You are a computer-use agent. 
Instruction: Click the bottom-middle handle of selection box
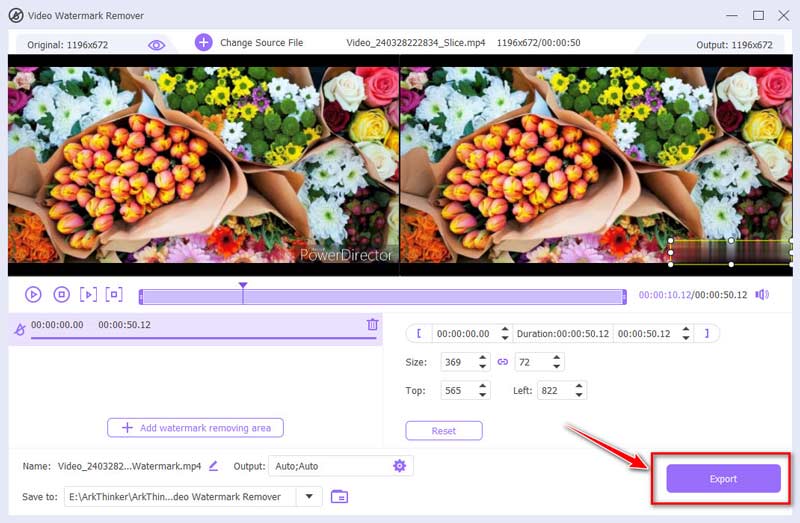tap(731, 264)
